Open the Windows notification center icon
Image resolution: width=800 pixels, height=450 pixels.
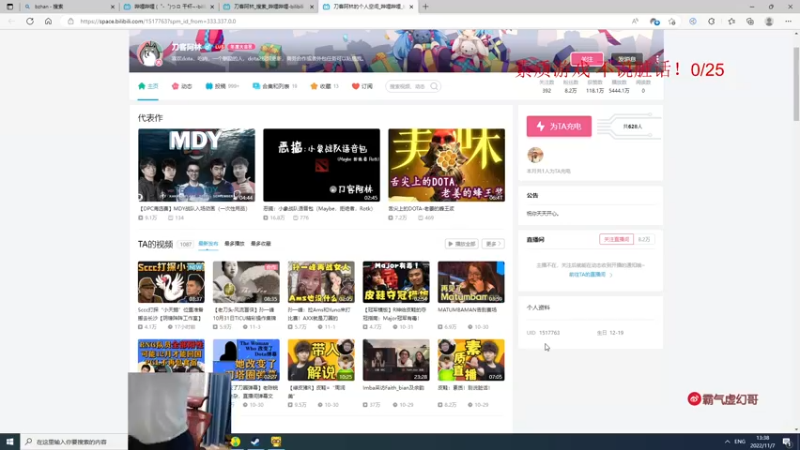[x=787, y=441]
